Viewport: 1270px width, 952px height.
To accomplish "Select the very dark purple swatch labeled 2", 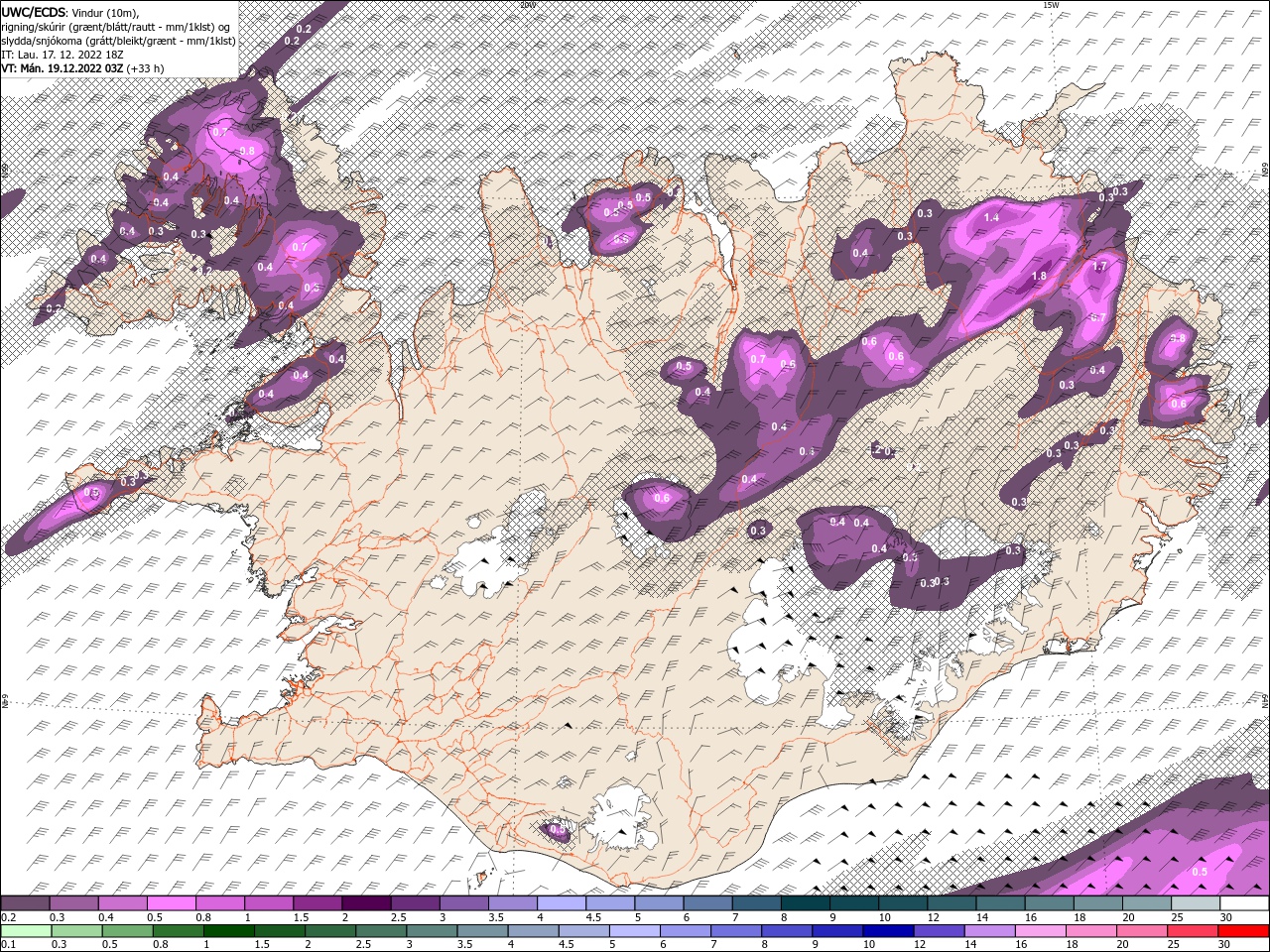I will (x=365, y=903).
